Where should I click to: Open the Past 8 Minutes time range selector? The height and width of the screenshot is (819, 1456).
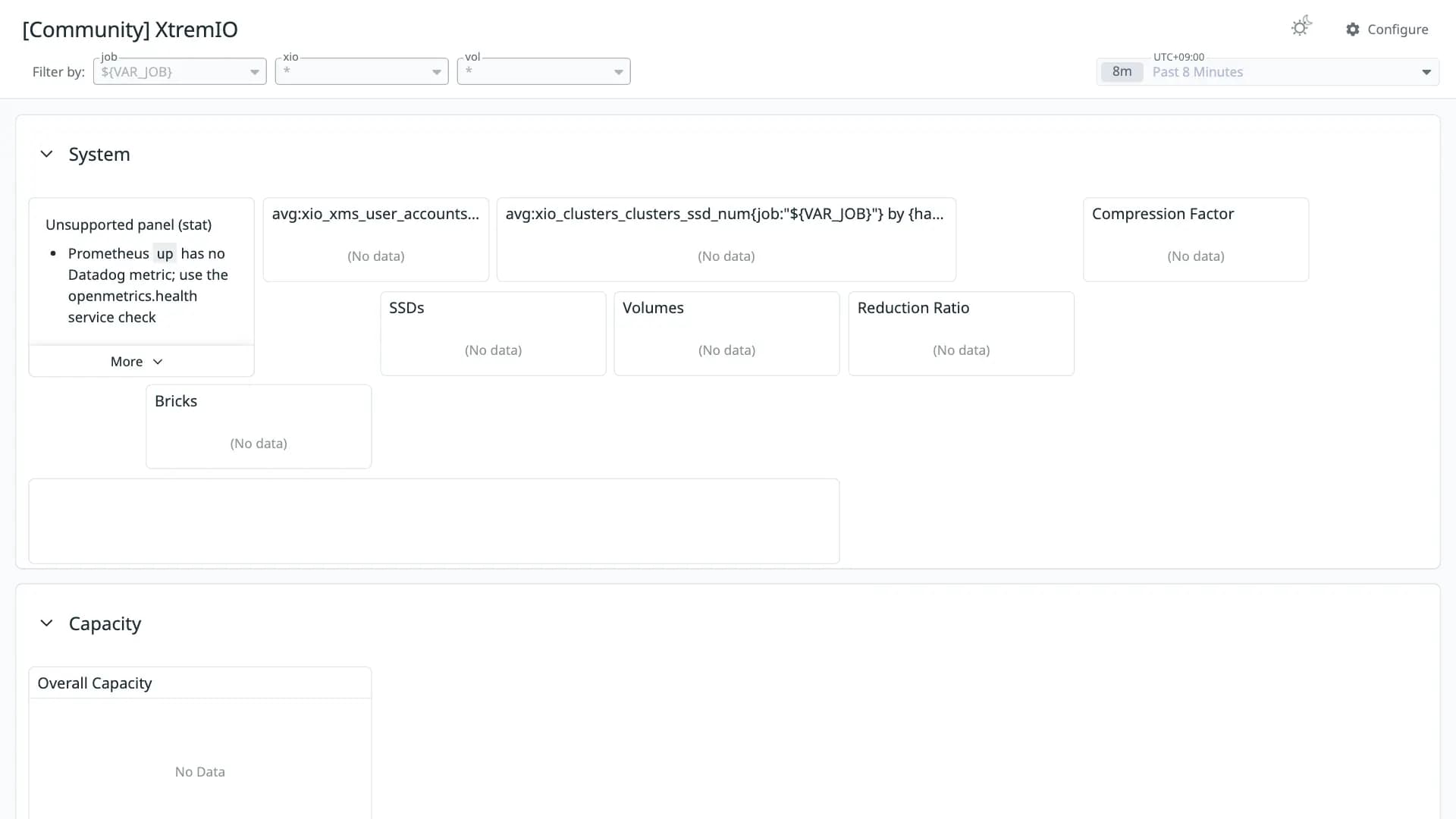click(1268, 71)
